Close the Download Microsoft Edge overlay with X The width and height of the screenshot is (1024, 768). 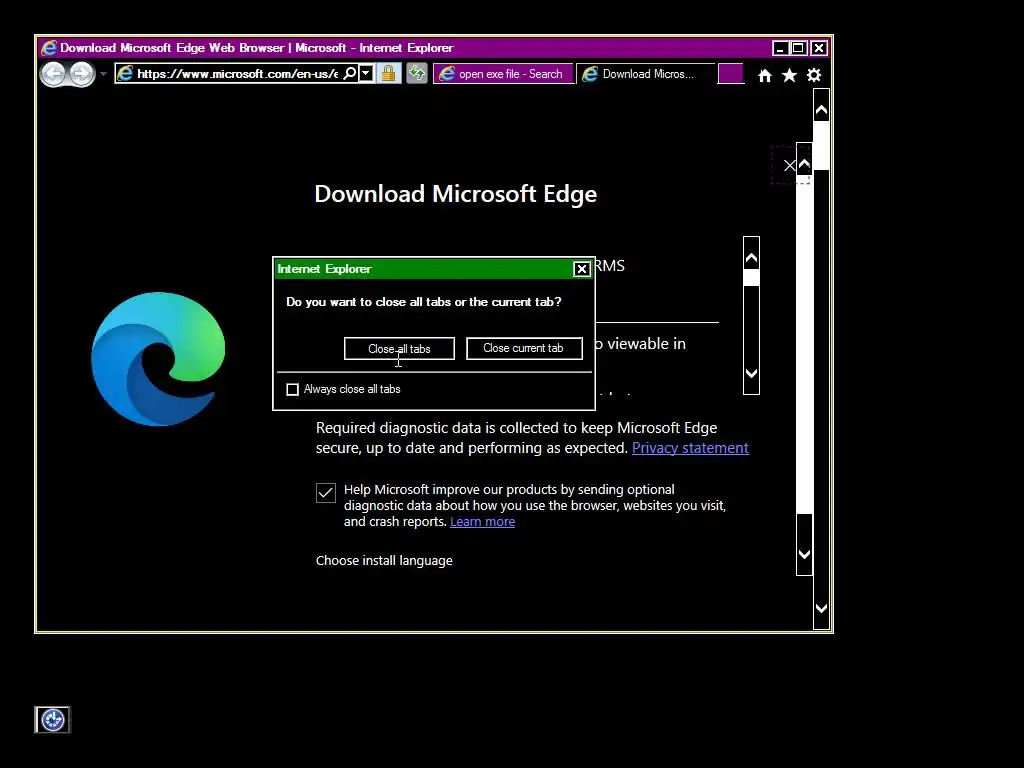[790, 165]
